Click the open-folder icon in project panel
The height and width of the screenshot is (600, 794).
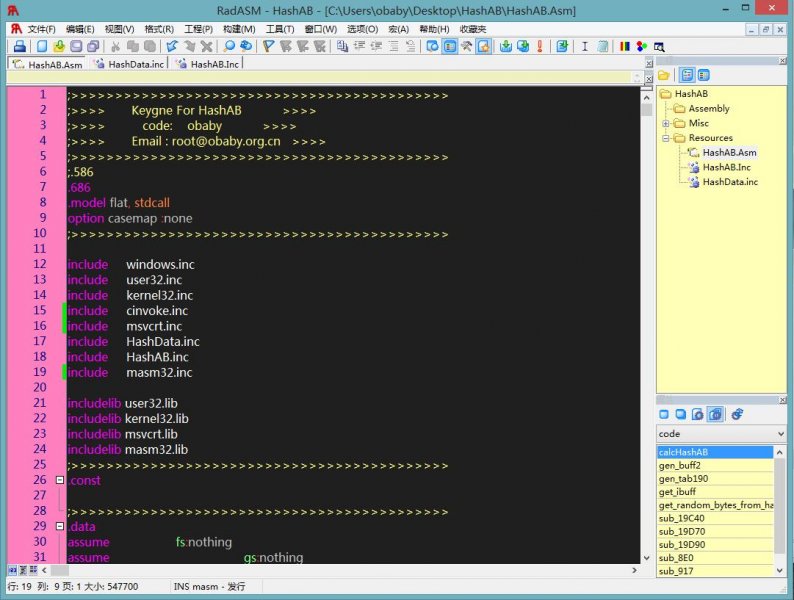[664, 75]
